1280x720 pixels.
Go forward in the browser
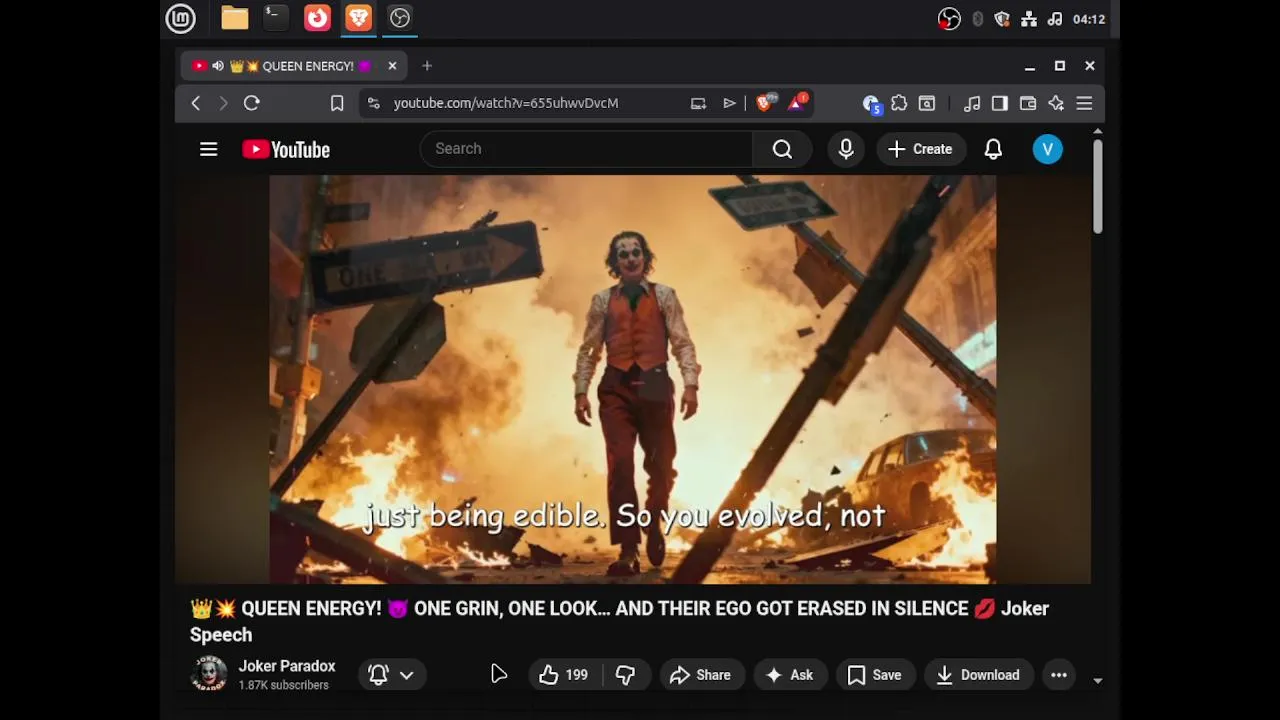[x=223, y=103]
